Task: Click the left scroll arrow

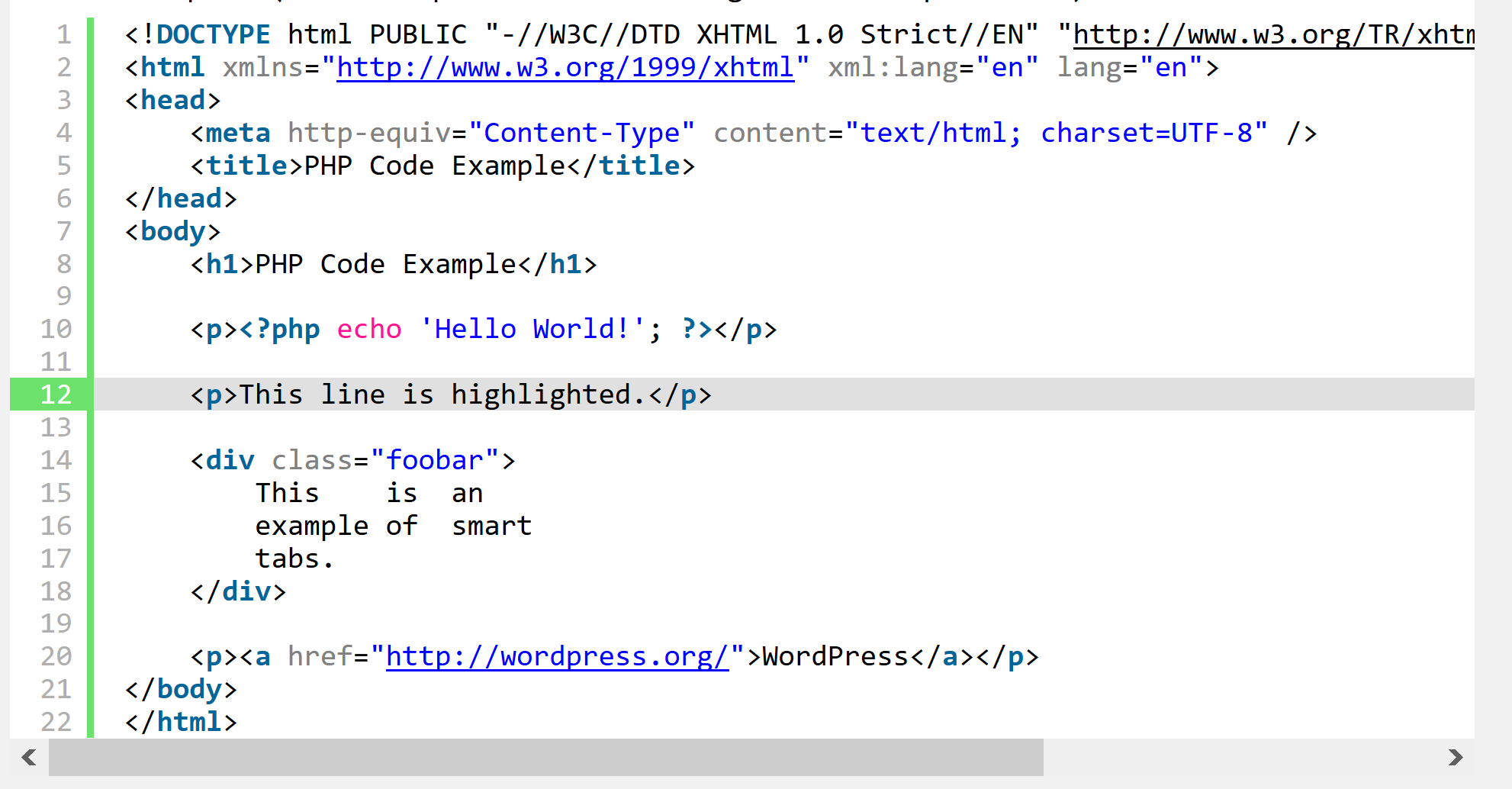Action: (x=29, y=757)
